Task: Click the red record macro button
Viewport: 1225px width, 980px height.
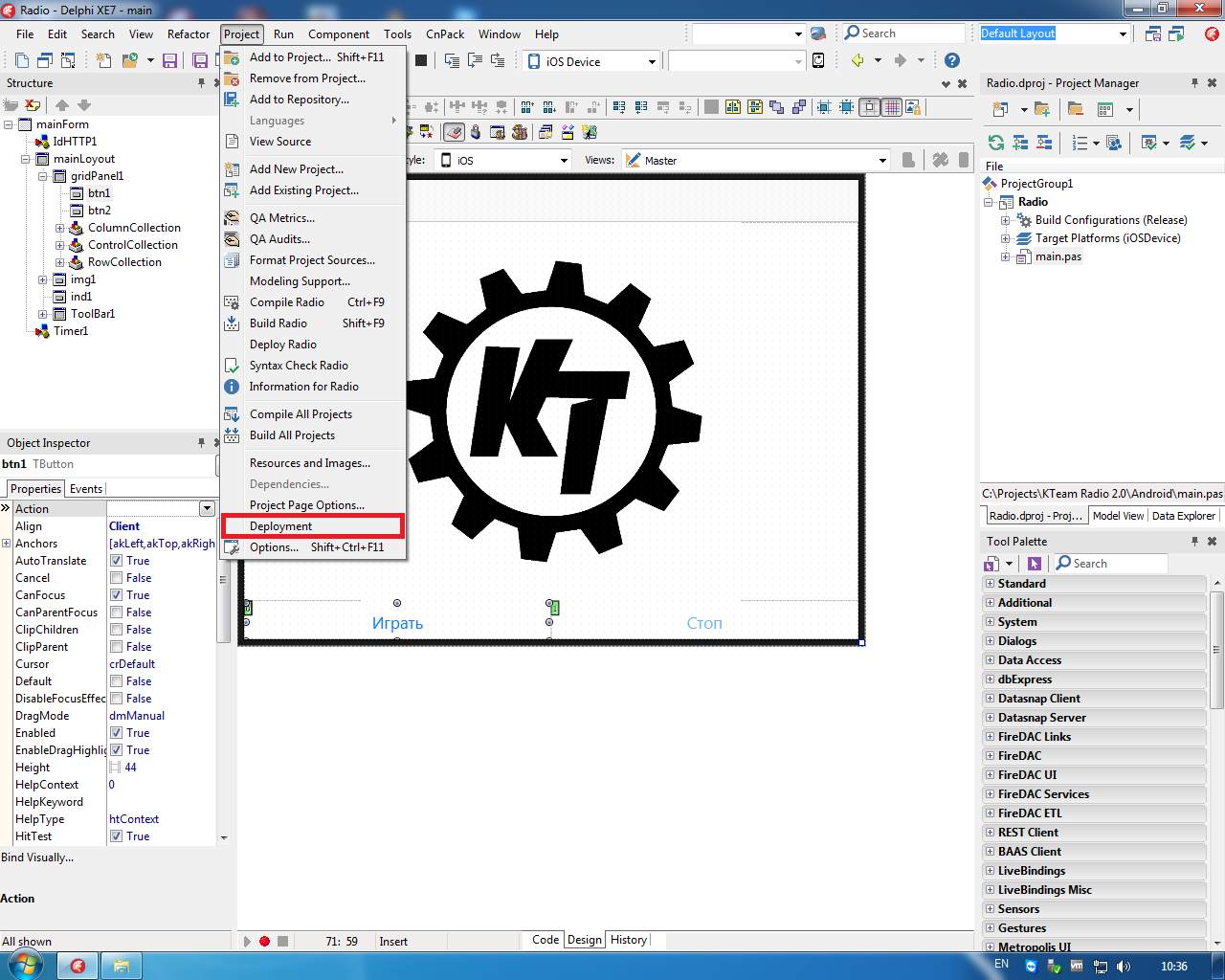Action: 265,941
